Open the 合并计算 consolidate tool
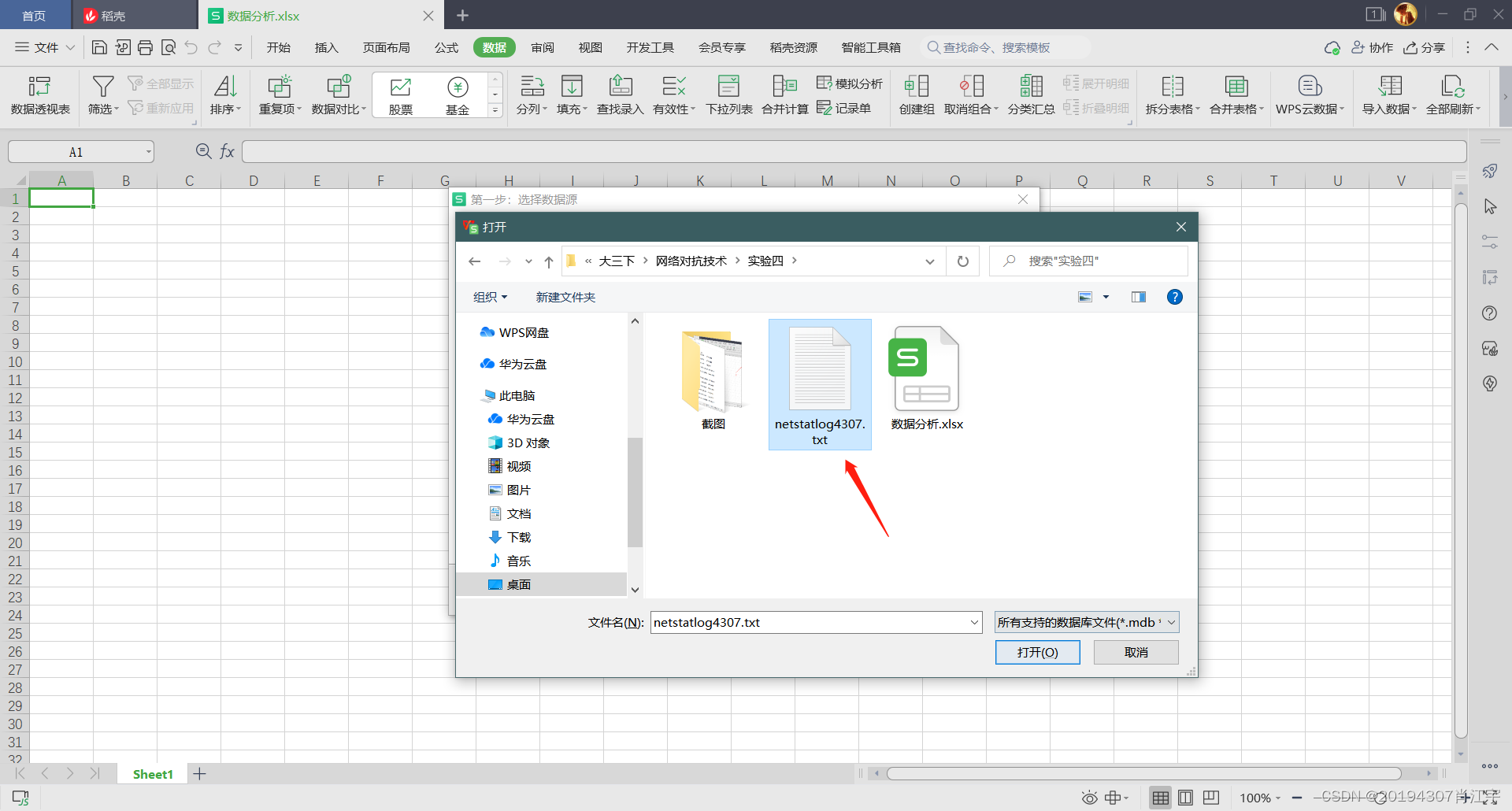Image resolution: width=1512 pixels, height=811 pixels. coord(785,94)
